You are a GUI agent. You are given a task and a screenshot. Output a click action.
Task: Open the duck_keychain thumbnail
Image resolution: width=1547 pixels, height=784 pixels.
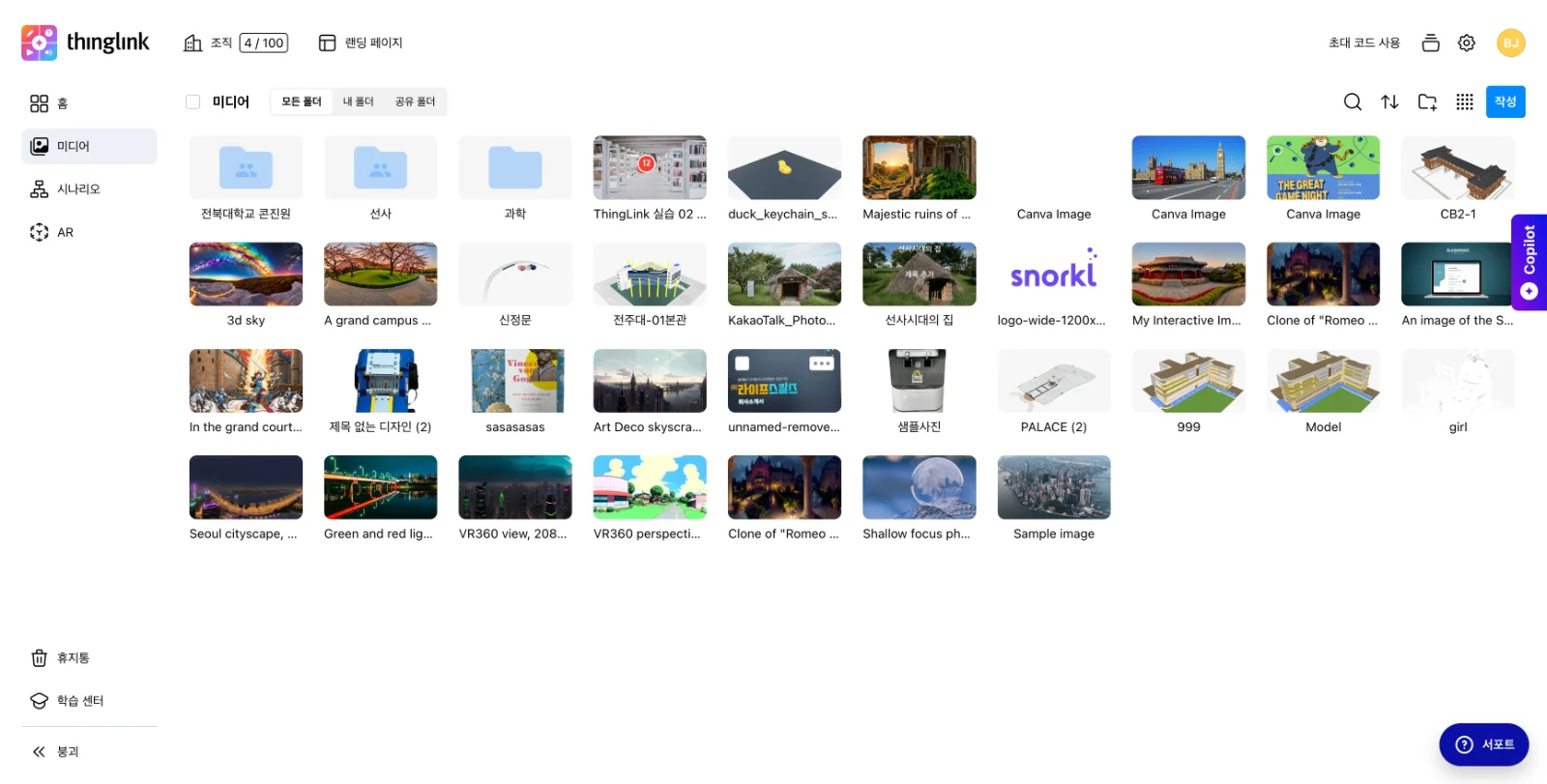784,167
